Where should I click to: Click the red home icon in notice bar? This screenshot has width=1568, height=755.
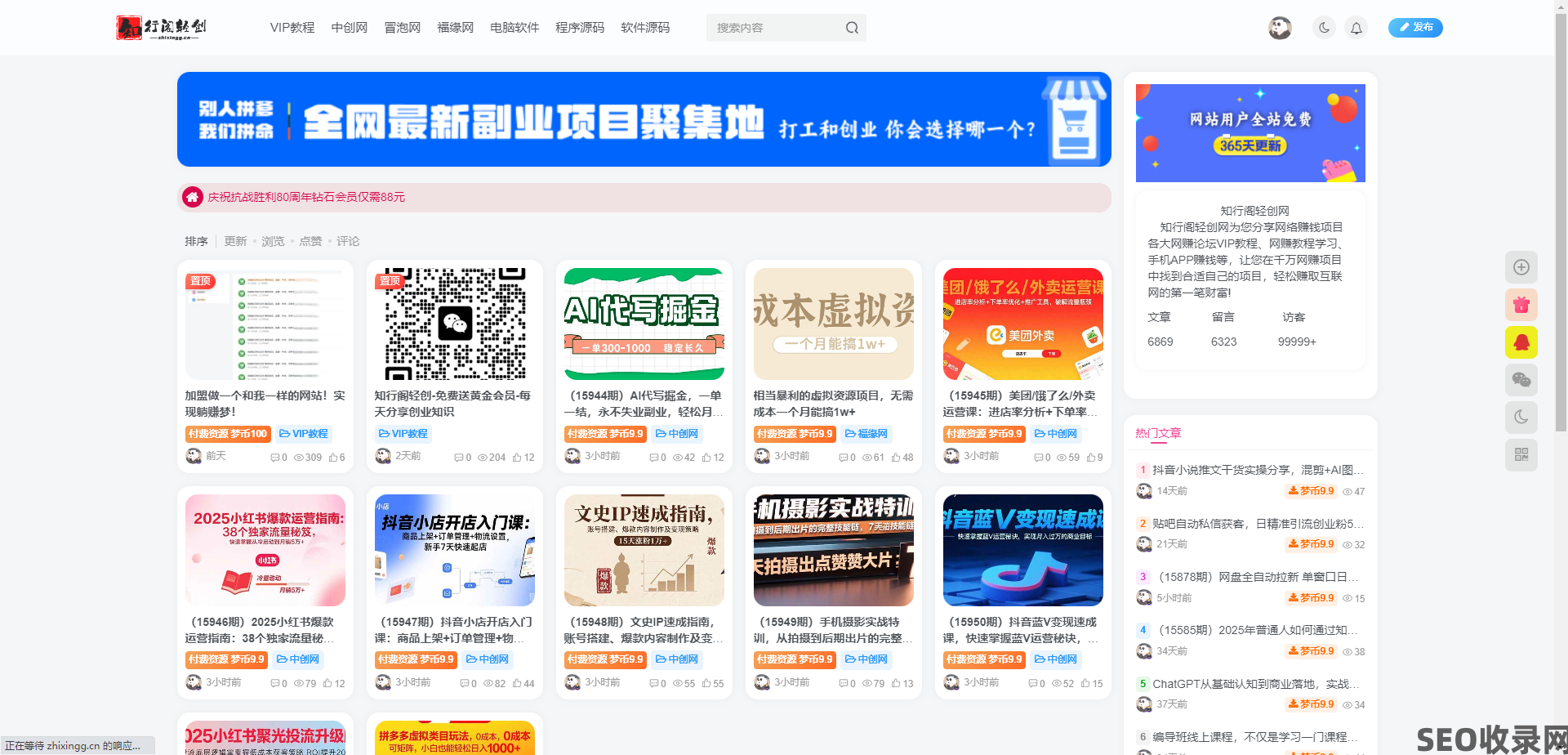pyautogui.click(x=193, y=197)
